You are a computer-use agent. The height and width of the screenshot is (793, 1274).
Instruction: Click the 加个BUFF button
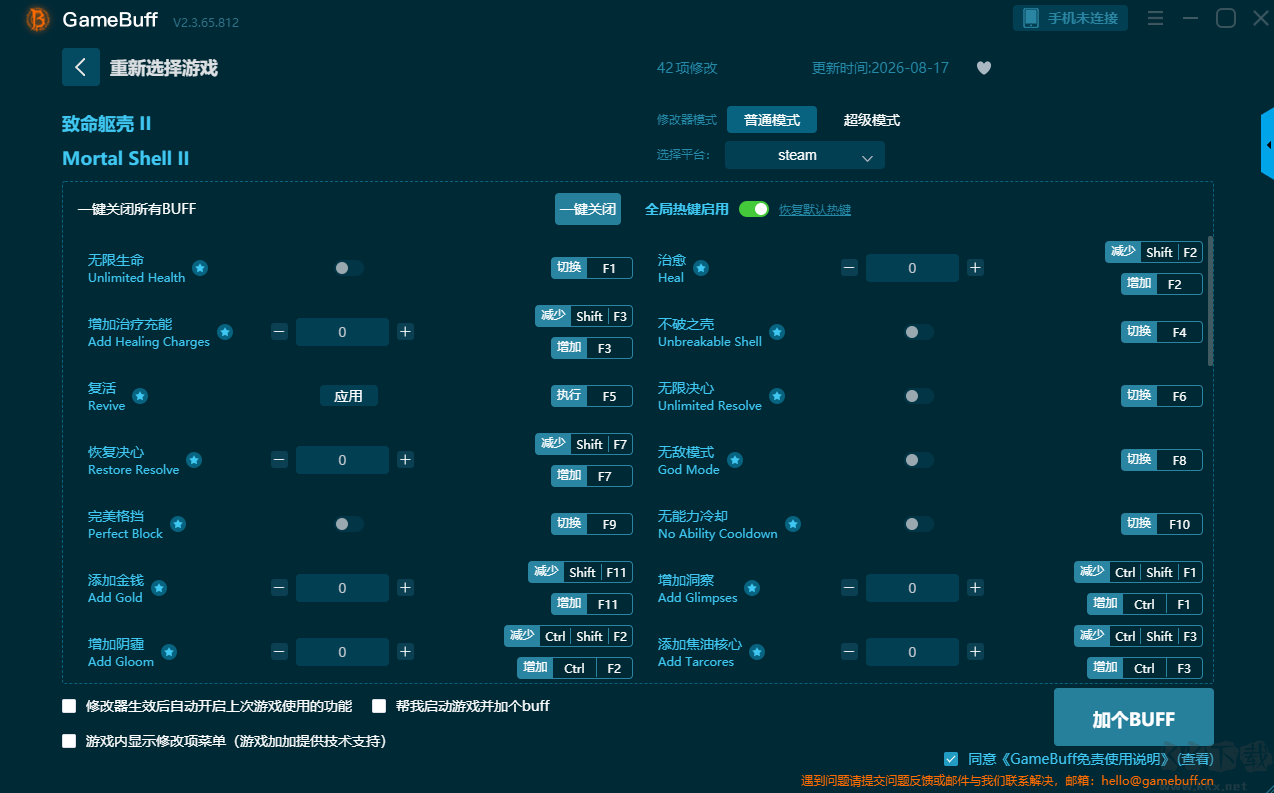click(x=1134, y=718)
